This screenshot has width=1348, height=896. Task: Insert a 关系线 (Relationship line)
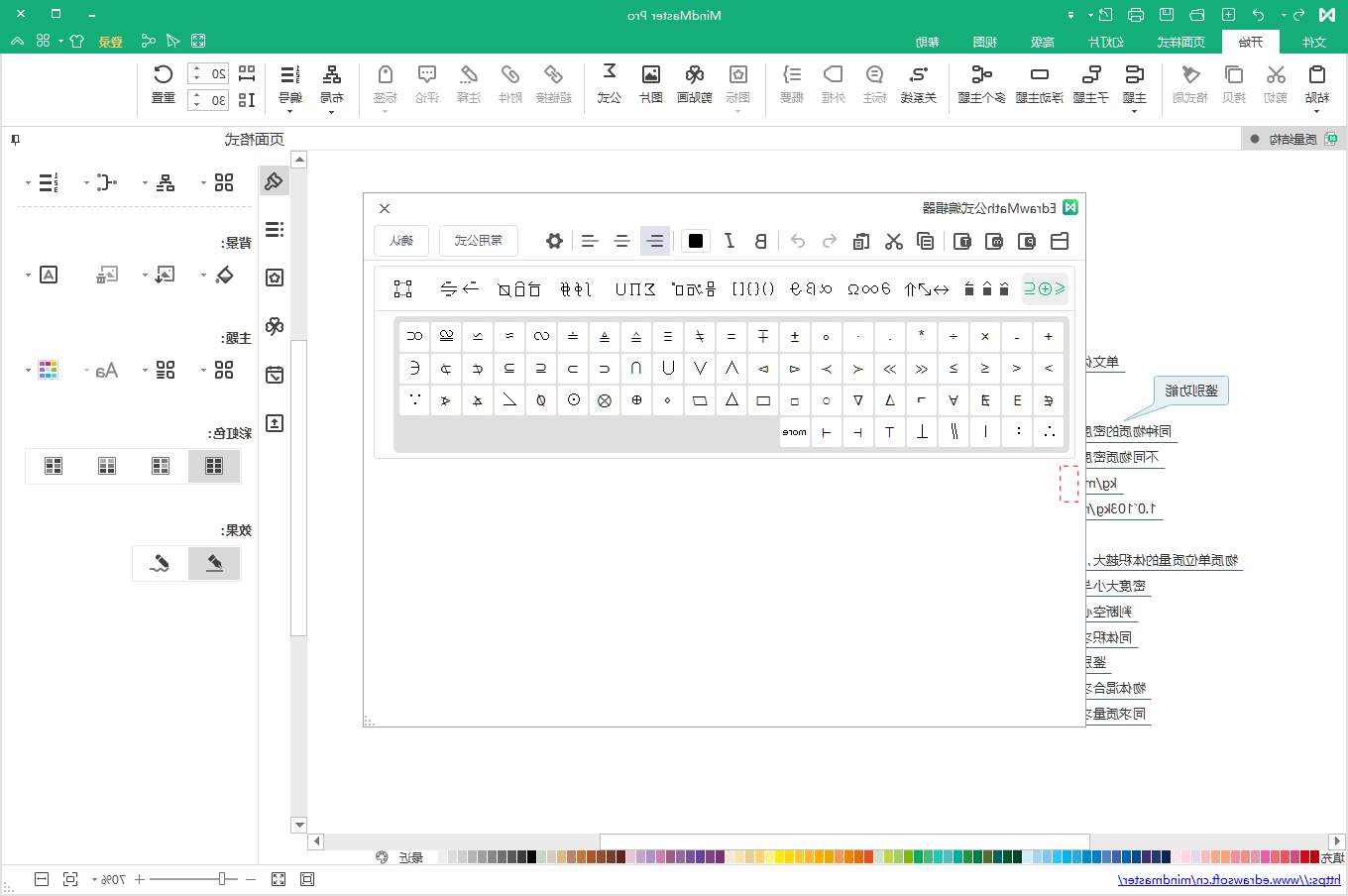(919, 83)
